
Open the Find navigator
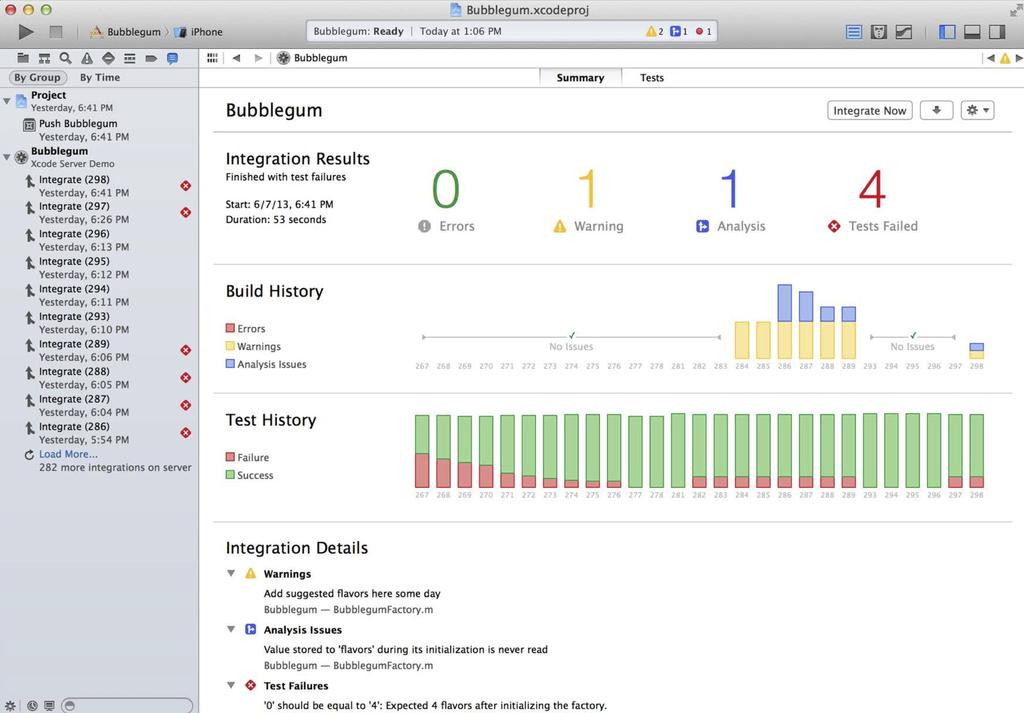tap(65, 58)
